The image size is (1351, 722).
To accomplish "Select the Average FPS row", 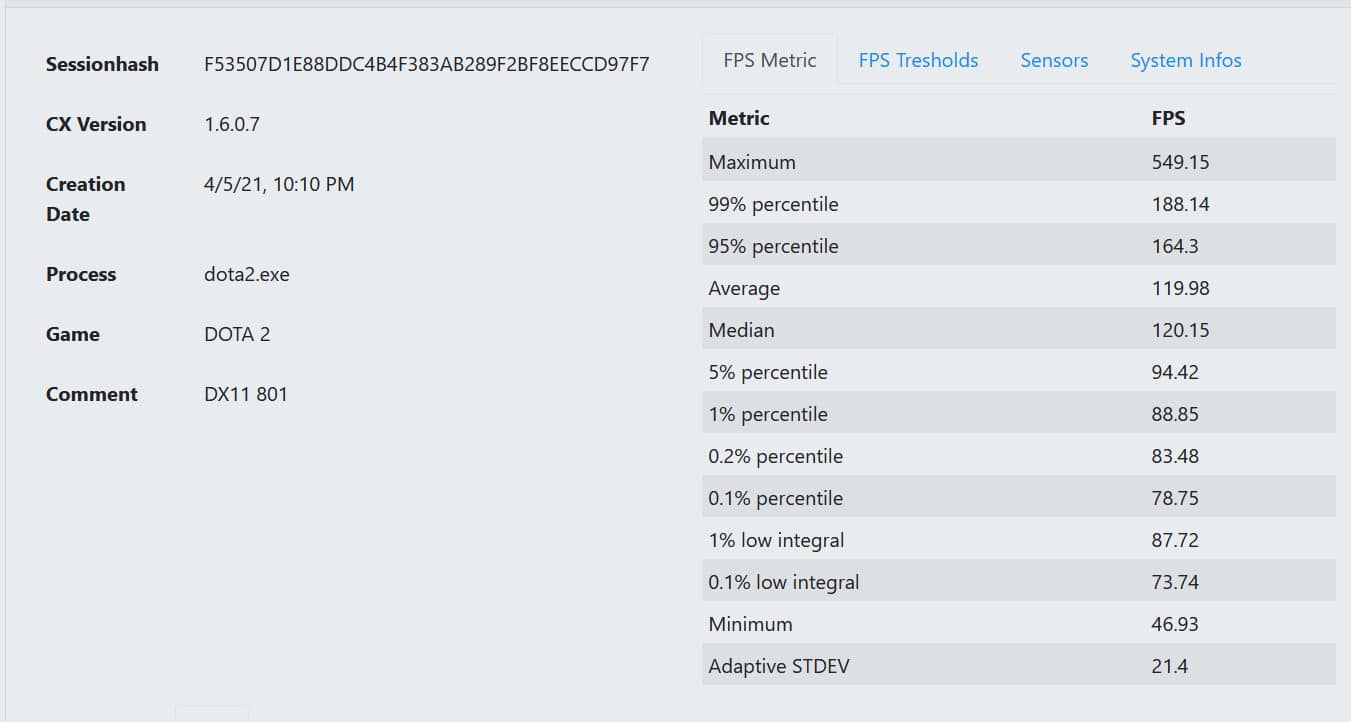I will coord(1019,288).
